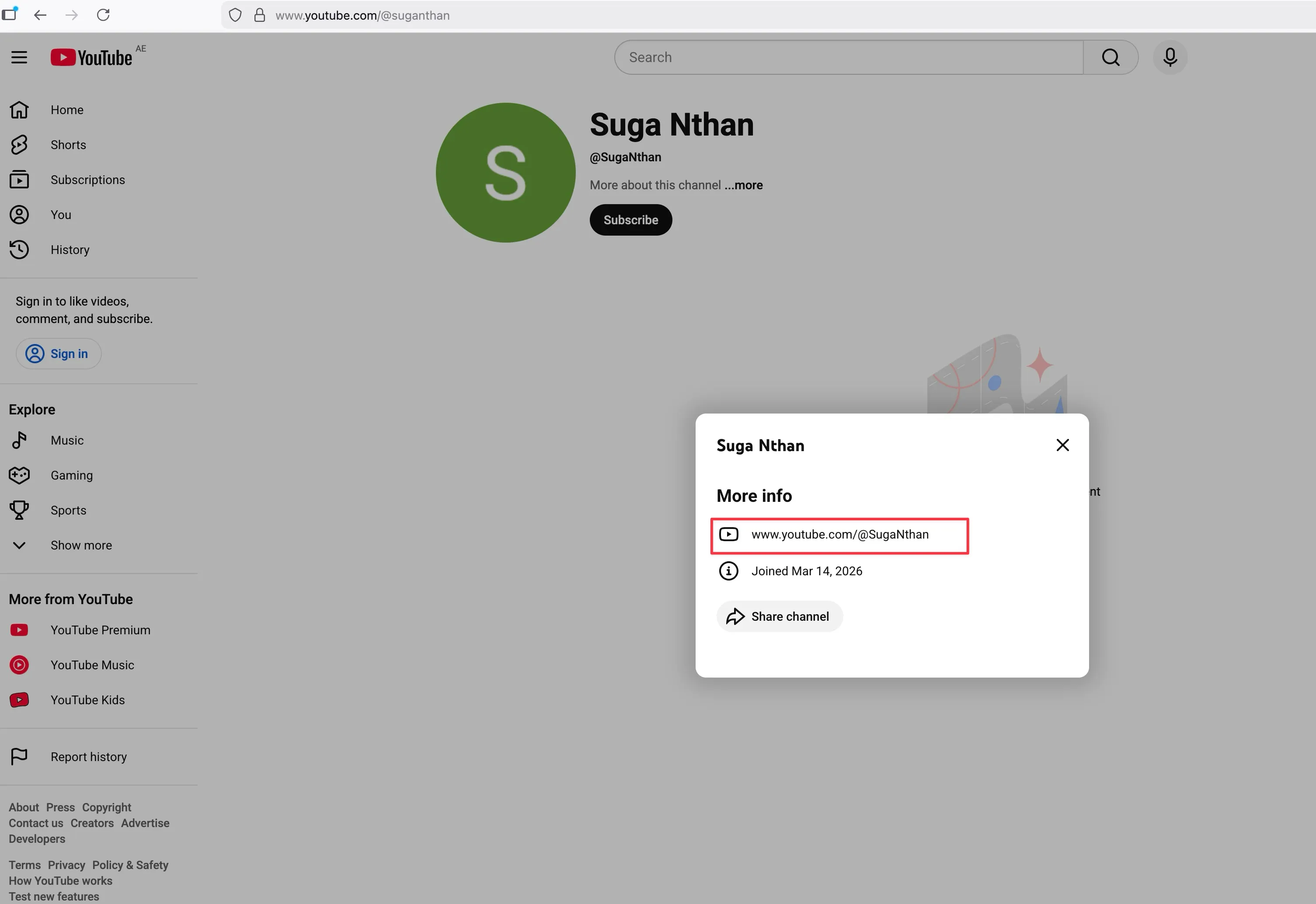Open Shorts from the sidebar
Viewport: 1316px width, 904px height.
tap(68, 145)
